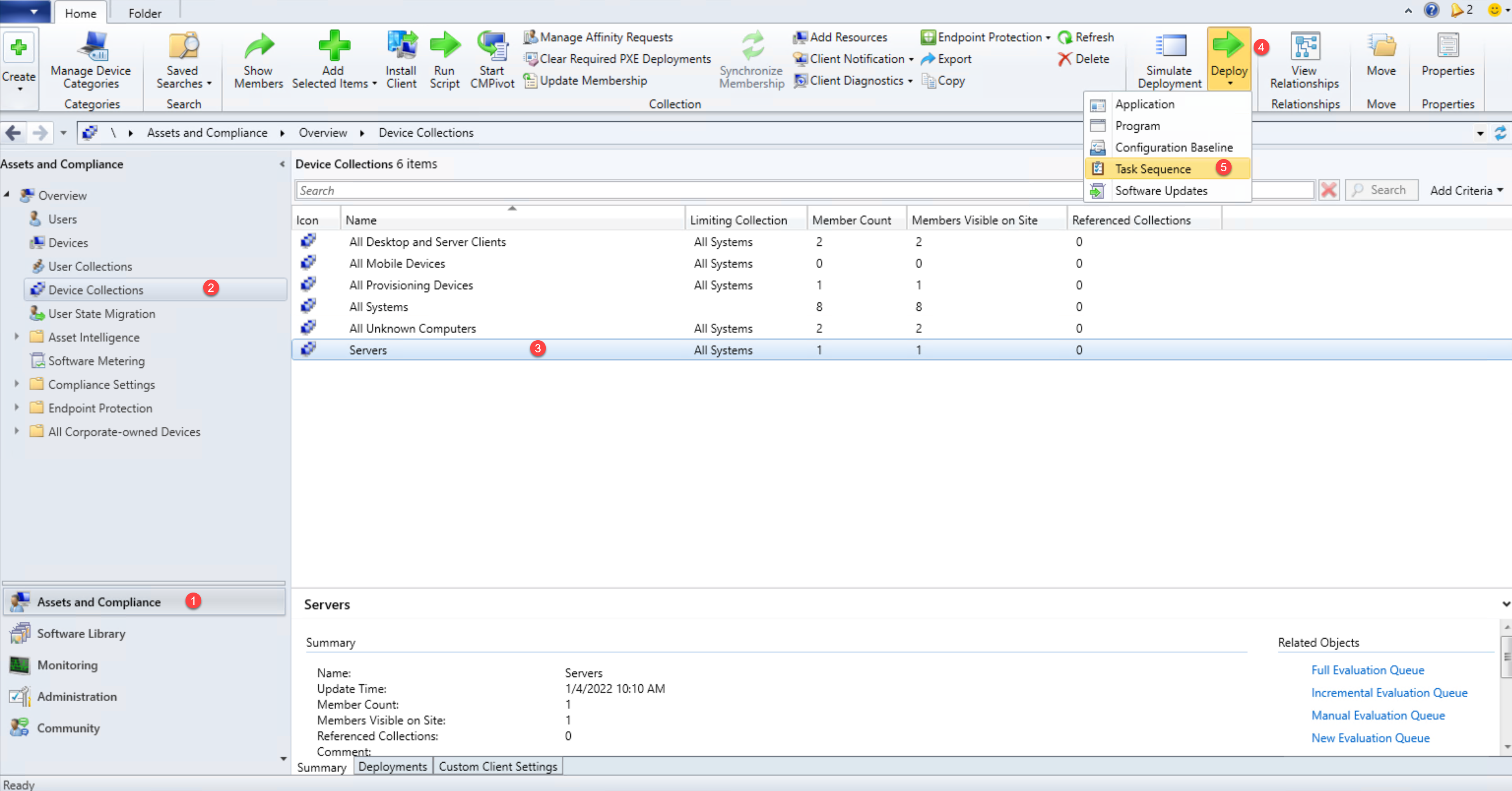This screenshot has height=791, width=1512.
Task: Open Full Evaluation Queue link
Action: (1367, 670)
